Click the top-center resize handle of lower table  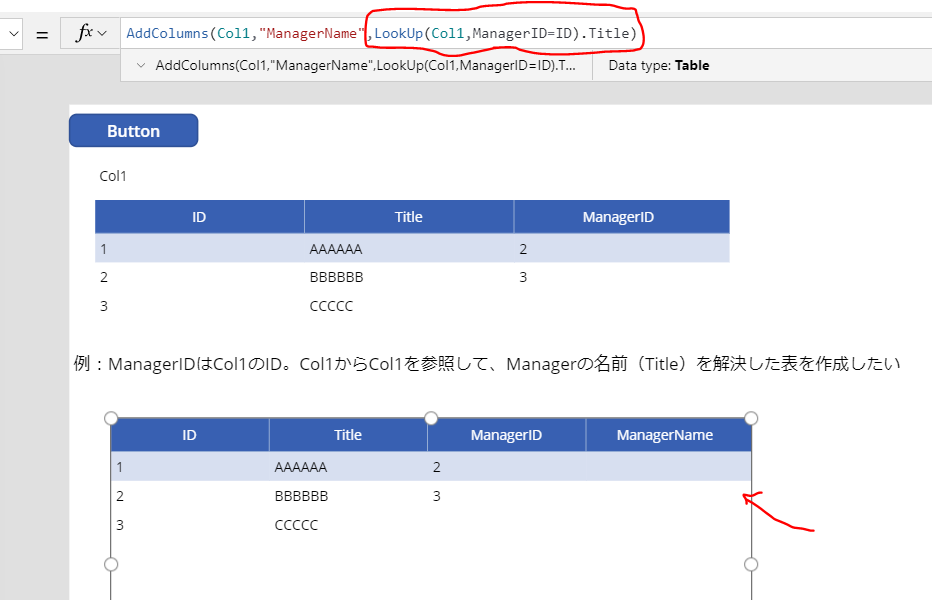(432, 418)
